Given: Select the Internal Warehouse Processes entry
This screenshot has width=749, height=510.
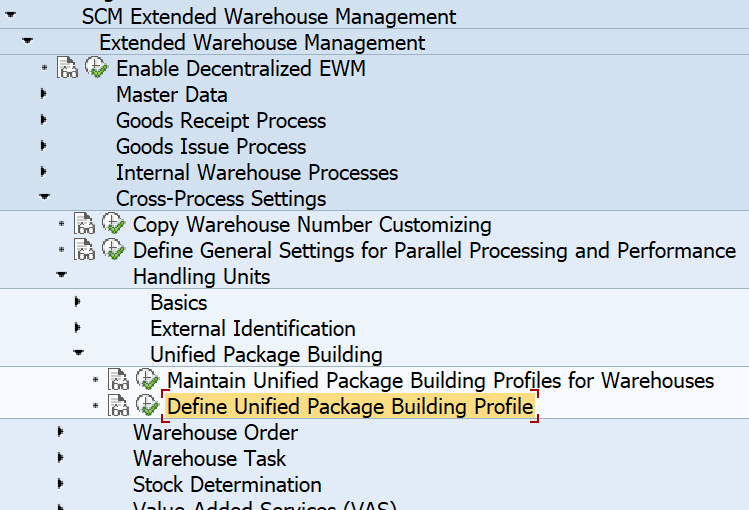Looking at the screenshot, I should click(x=257, y=173).
